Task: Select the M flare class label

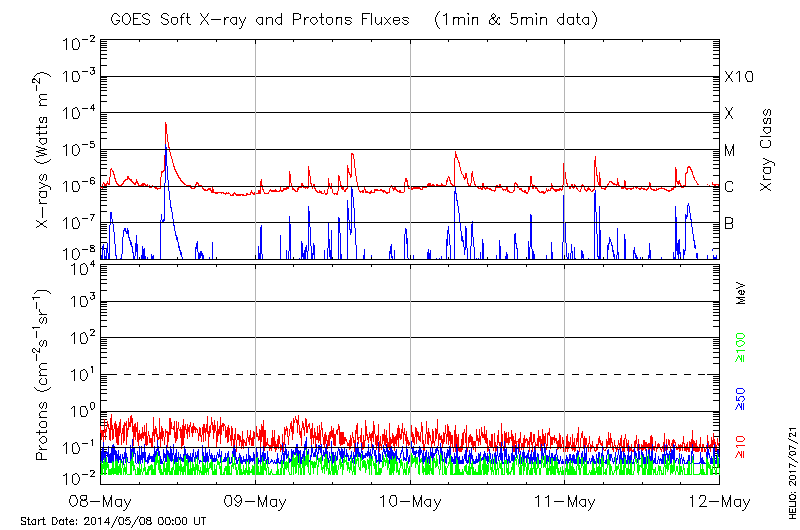Action: 730,151
